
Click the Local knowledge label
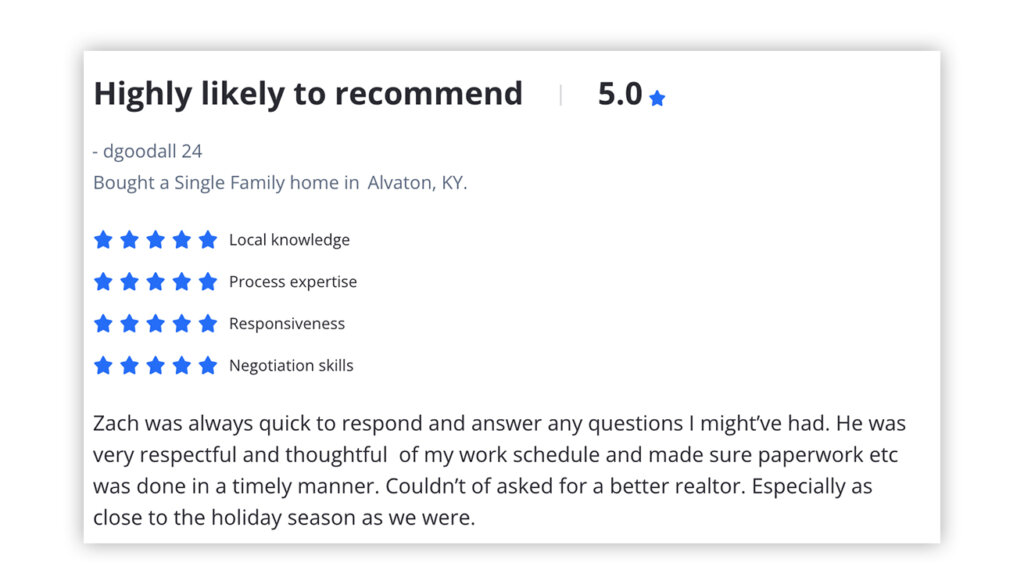pos(289,240)
